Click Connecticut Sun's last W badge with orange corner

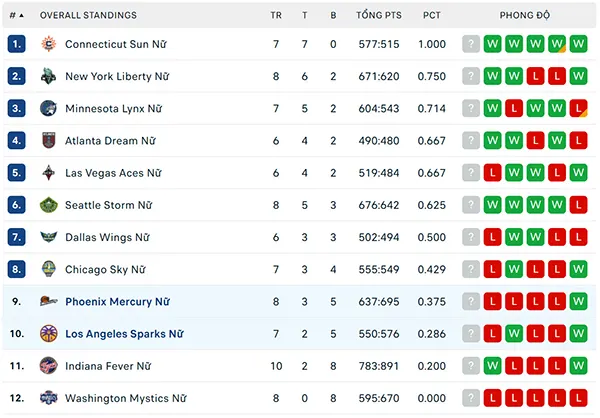coord(557,44)
